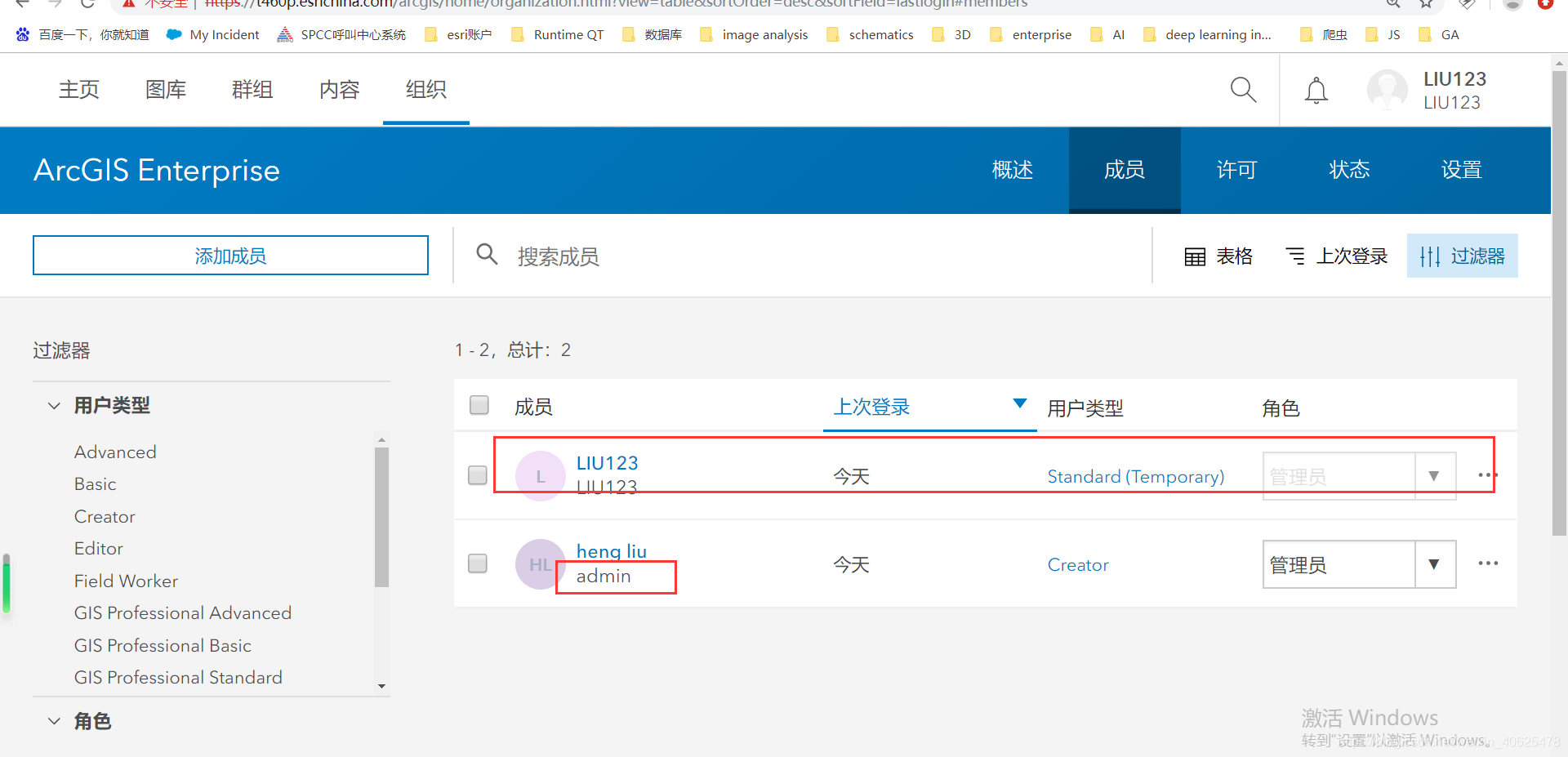Expand the 角色 filter section
The image size is (1568, 757).
pos(54,721)
